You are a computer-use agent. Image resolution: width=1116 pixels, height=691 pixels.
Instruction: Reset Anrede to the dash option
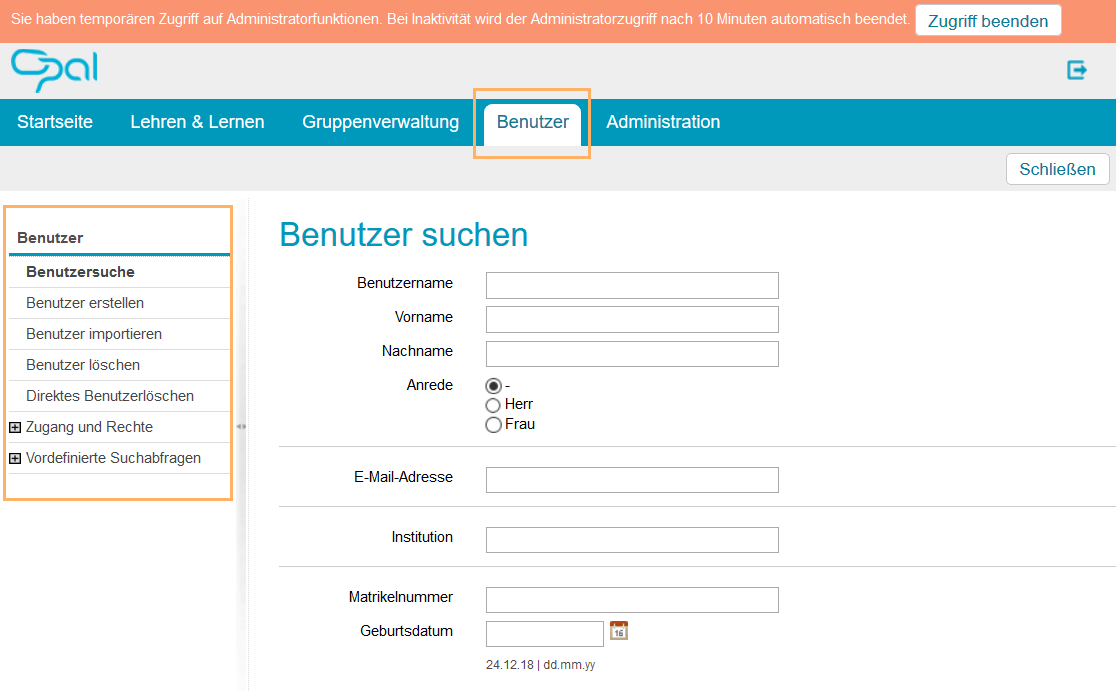tap(493, 385)
